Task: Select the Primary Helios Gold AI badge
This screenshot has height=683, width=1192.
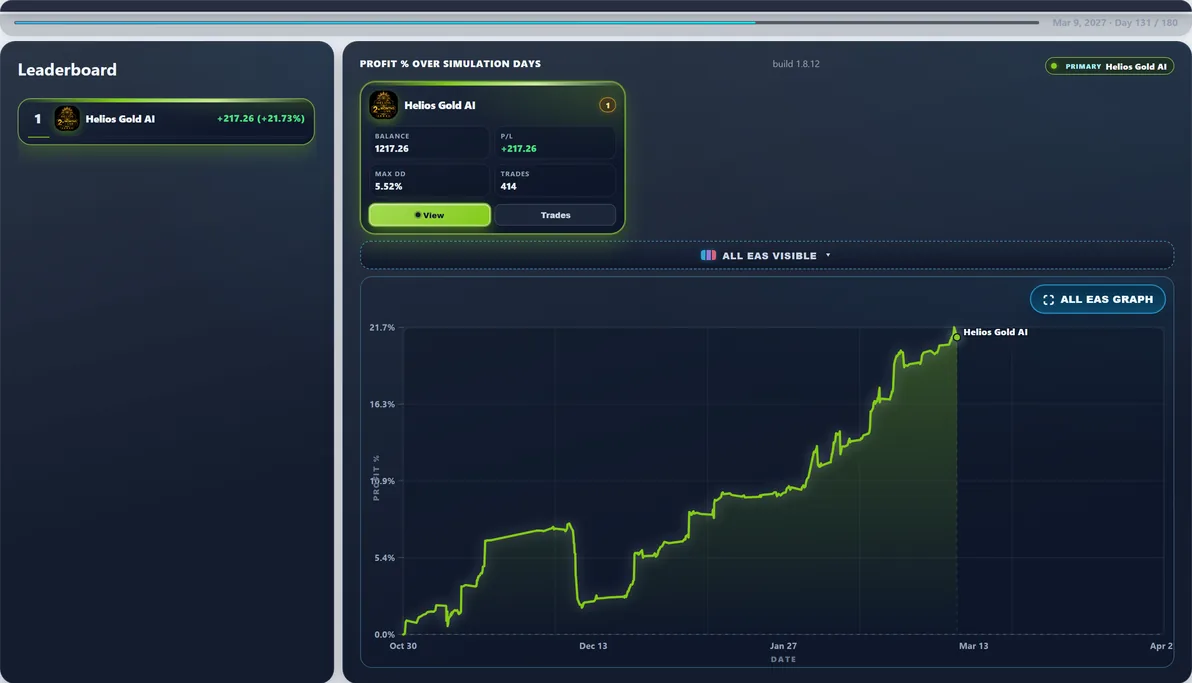Action: (1109, 66)
